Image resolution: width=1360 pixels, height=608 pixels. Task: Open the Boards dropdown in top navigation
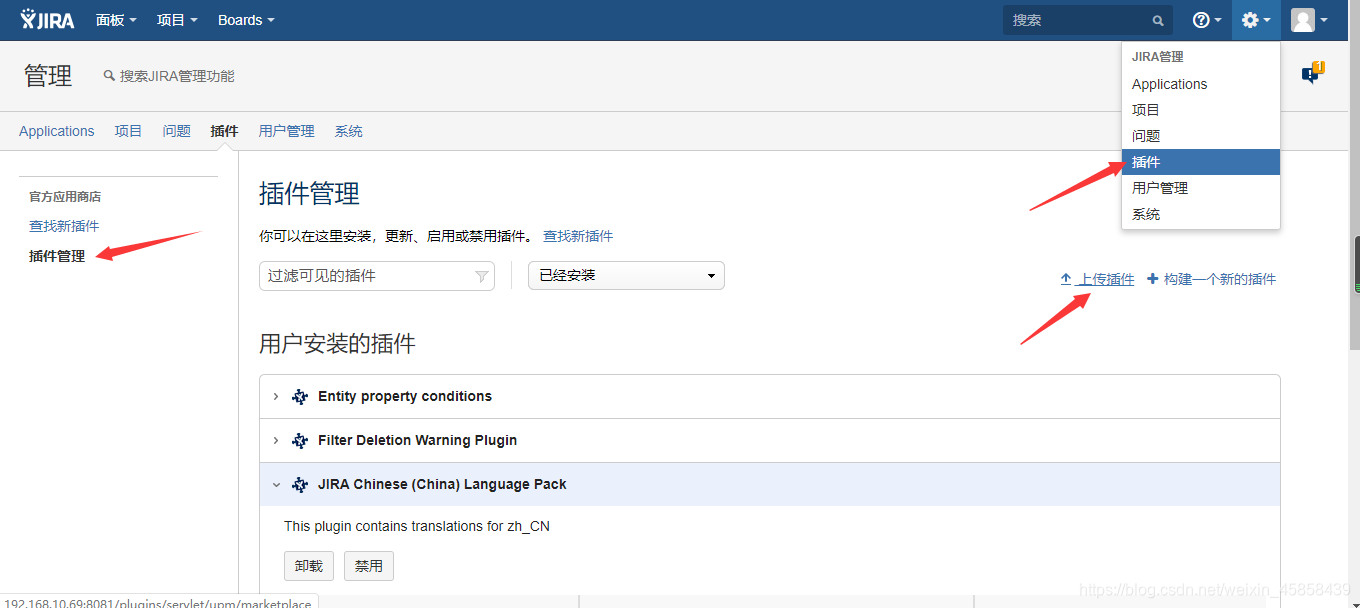click(x=246, y=20)
